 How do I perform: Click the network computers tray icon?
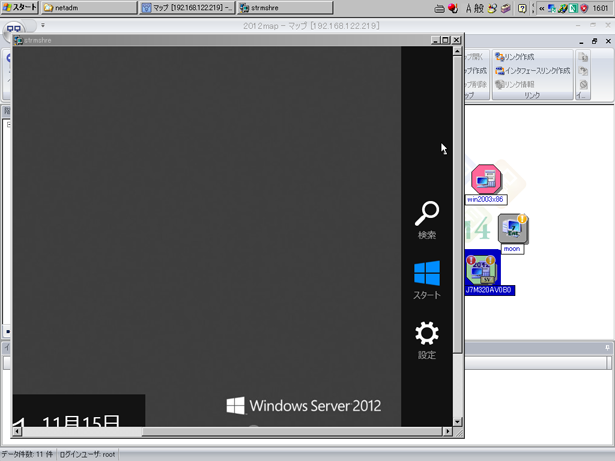click(552, 8)
